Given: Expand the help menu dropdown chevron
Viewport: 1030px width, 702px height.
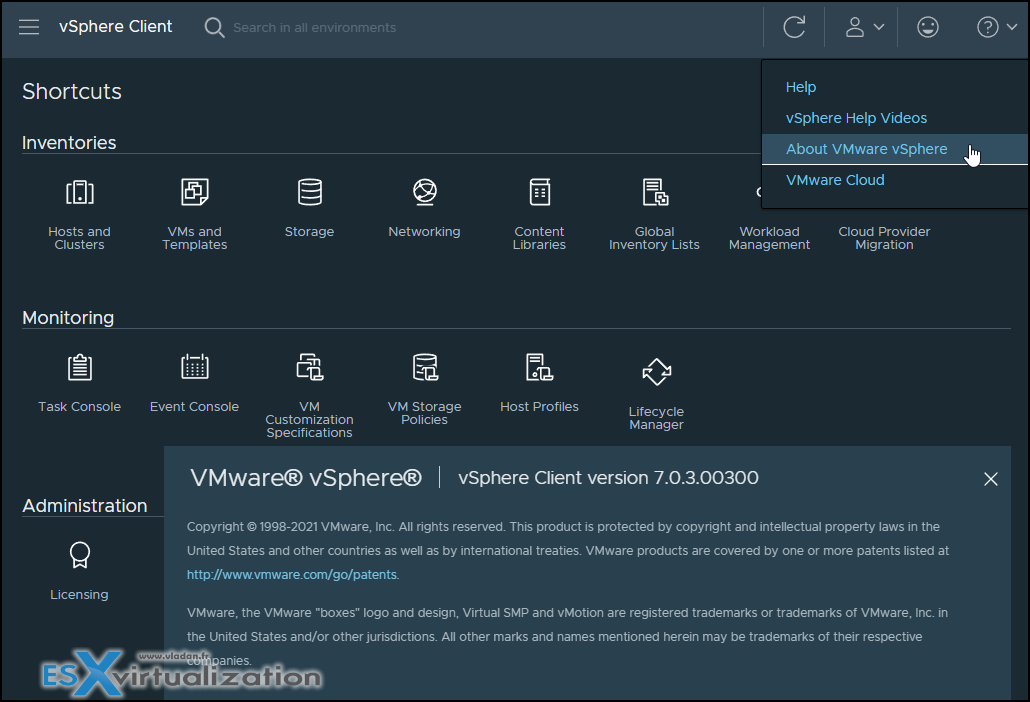Looking at the screenshot, I should pyautogui.click(x=1012, y=27).
